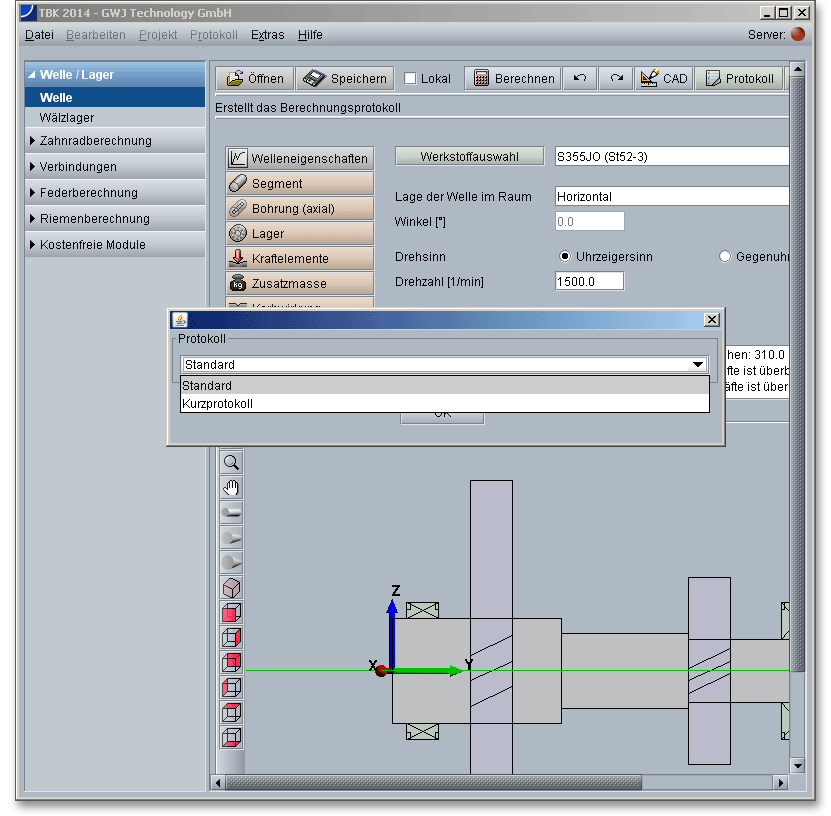This screenshot has height=816, width=831.
Task: Click the Drehzahl input field
Action: [589, 281]
